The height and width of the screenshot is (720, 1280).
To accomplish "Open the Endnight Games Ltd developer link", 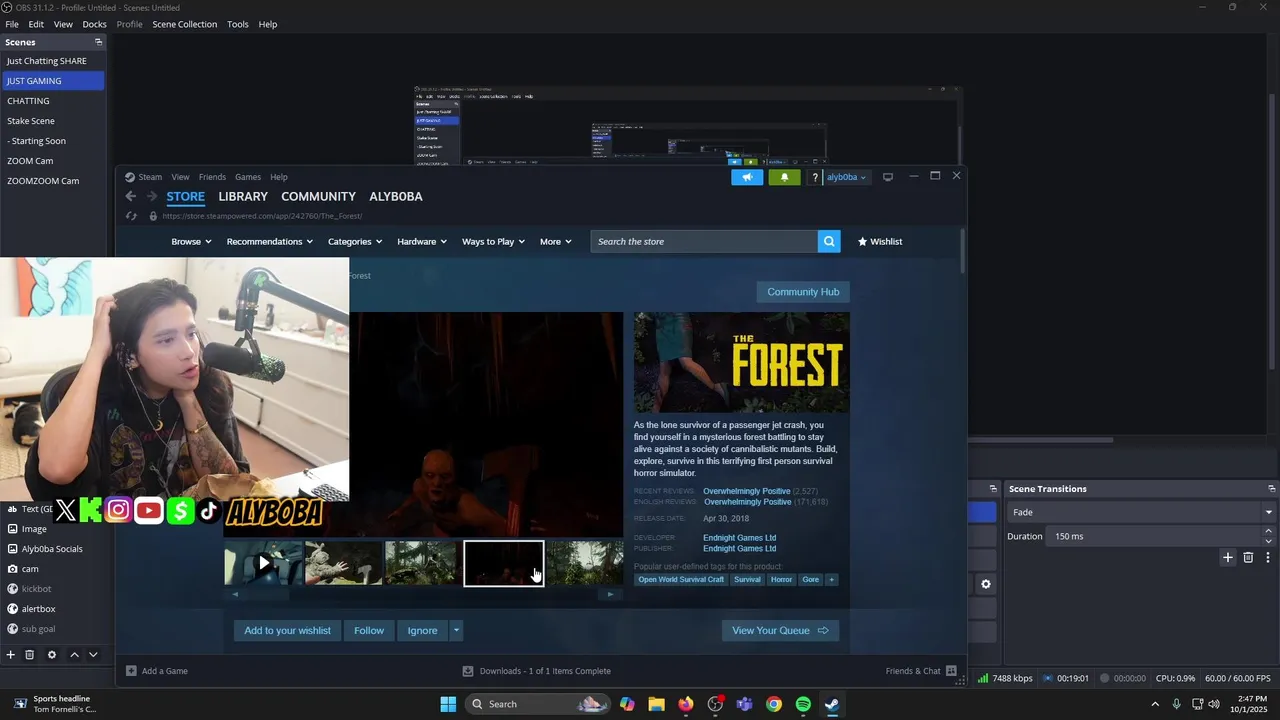I will point(739,538).
